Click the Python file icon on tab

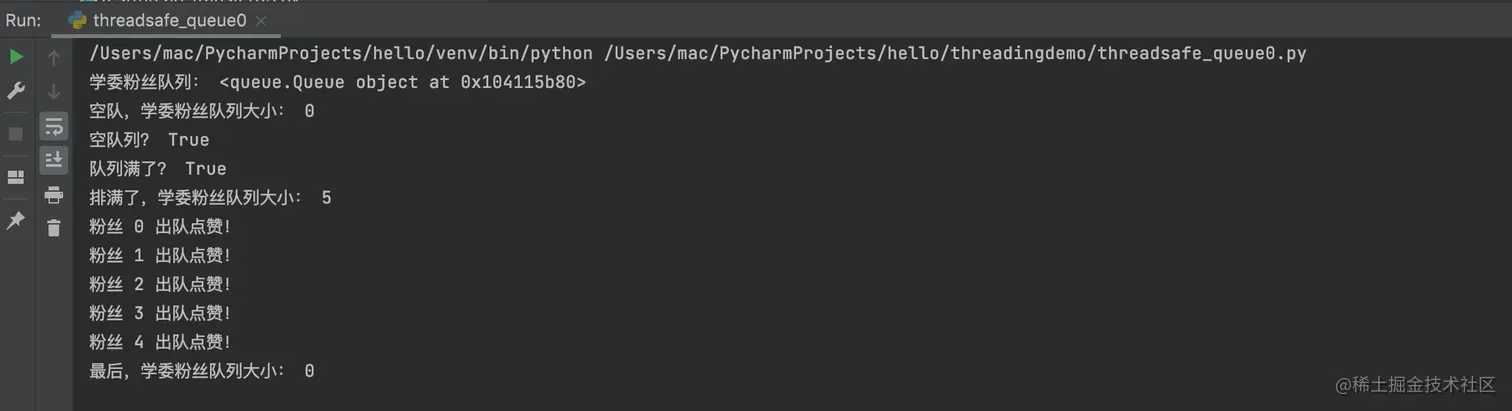click(77, 20)
